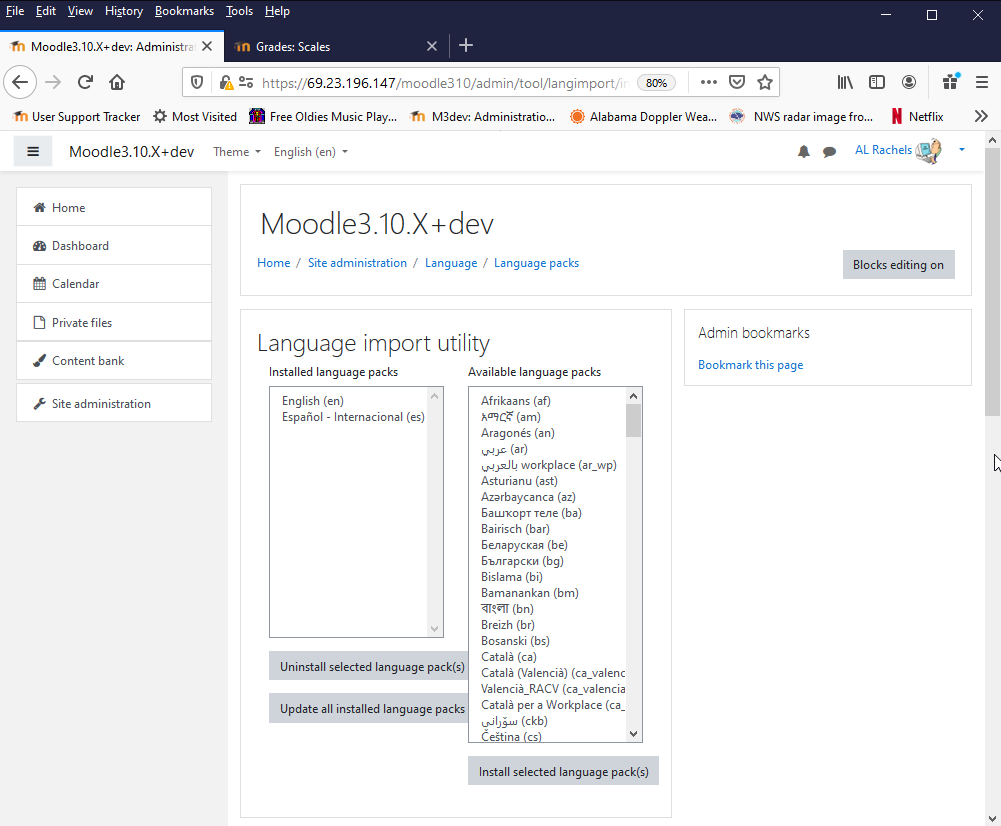Viewport: 1001px width, 826px height.
Task: Click the Language packs breadcrumb link
Action: click(536, 263)
